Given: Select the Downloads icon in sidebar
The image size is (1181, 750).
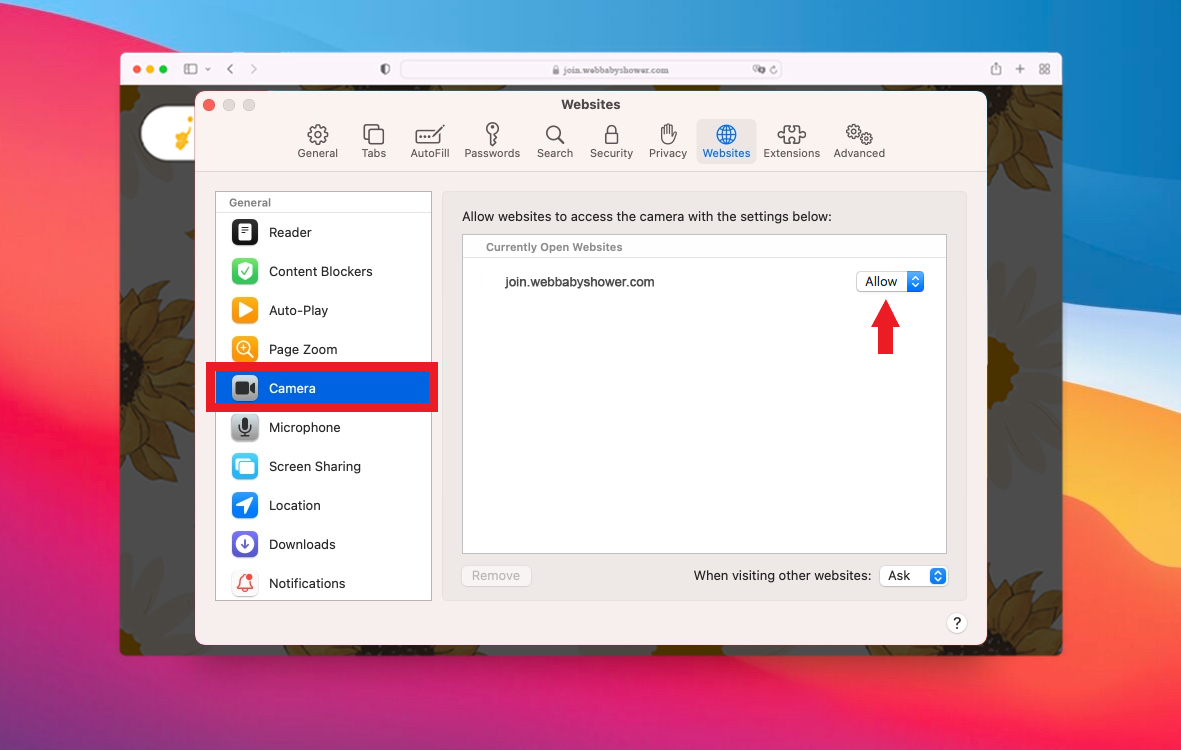Looking at the screenshot, I should [x=245, y=544].
